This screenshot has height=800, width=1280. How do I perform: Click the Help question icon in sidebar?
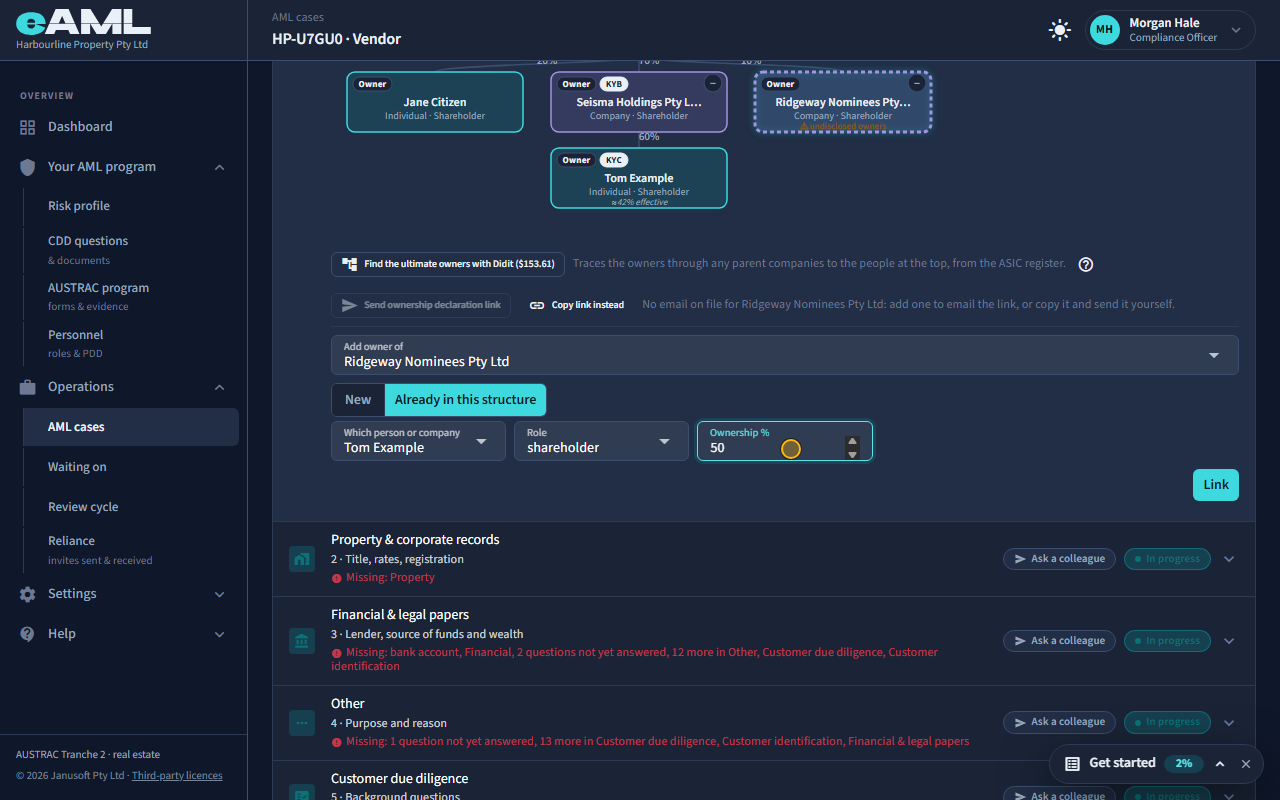(27, 634)
